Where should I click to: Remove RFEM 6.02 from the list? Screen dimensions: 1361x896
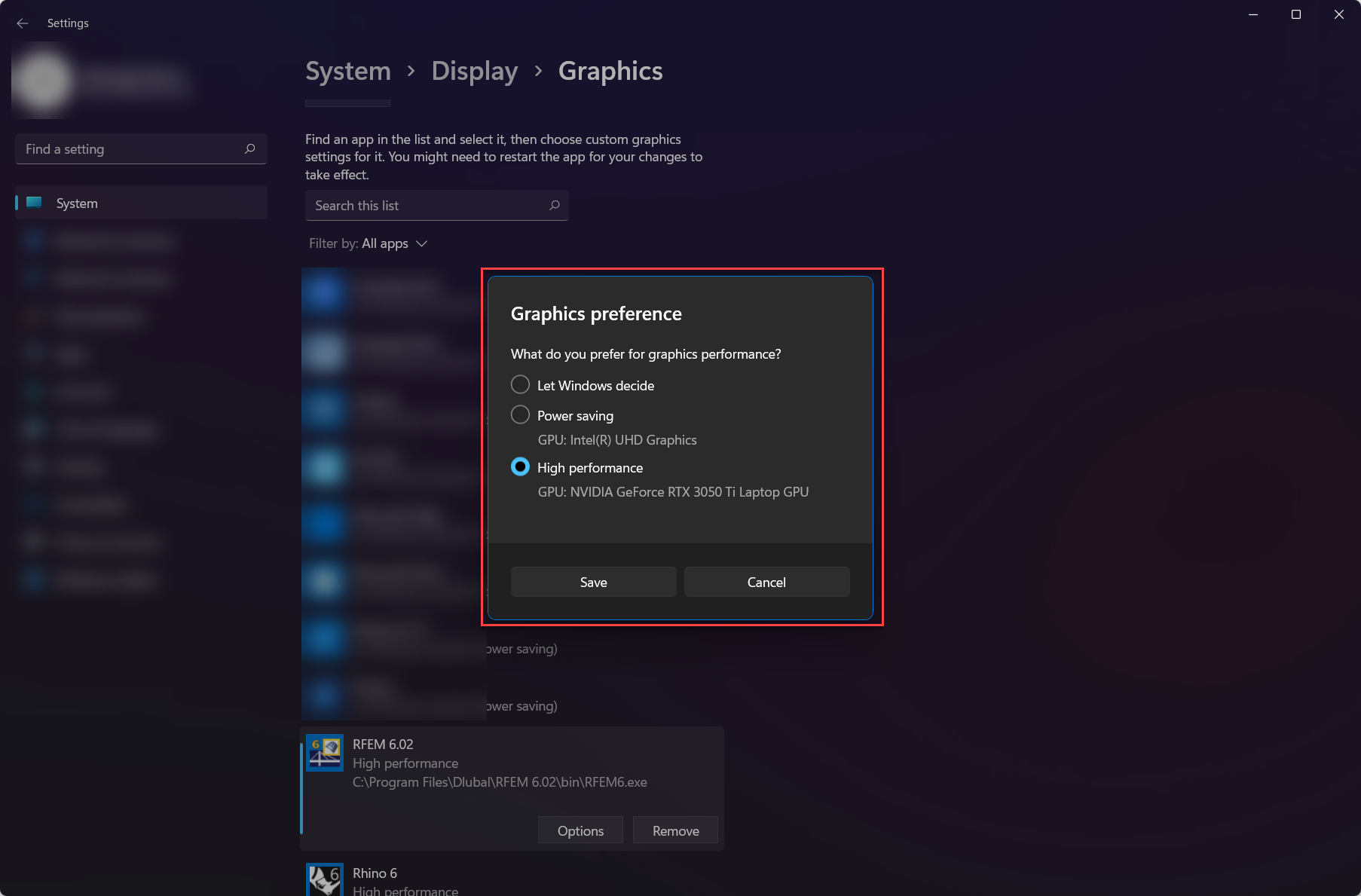pos(675,830)
